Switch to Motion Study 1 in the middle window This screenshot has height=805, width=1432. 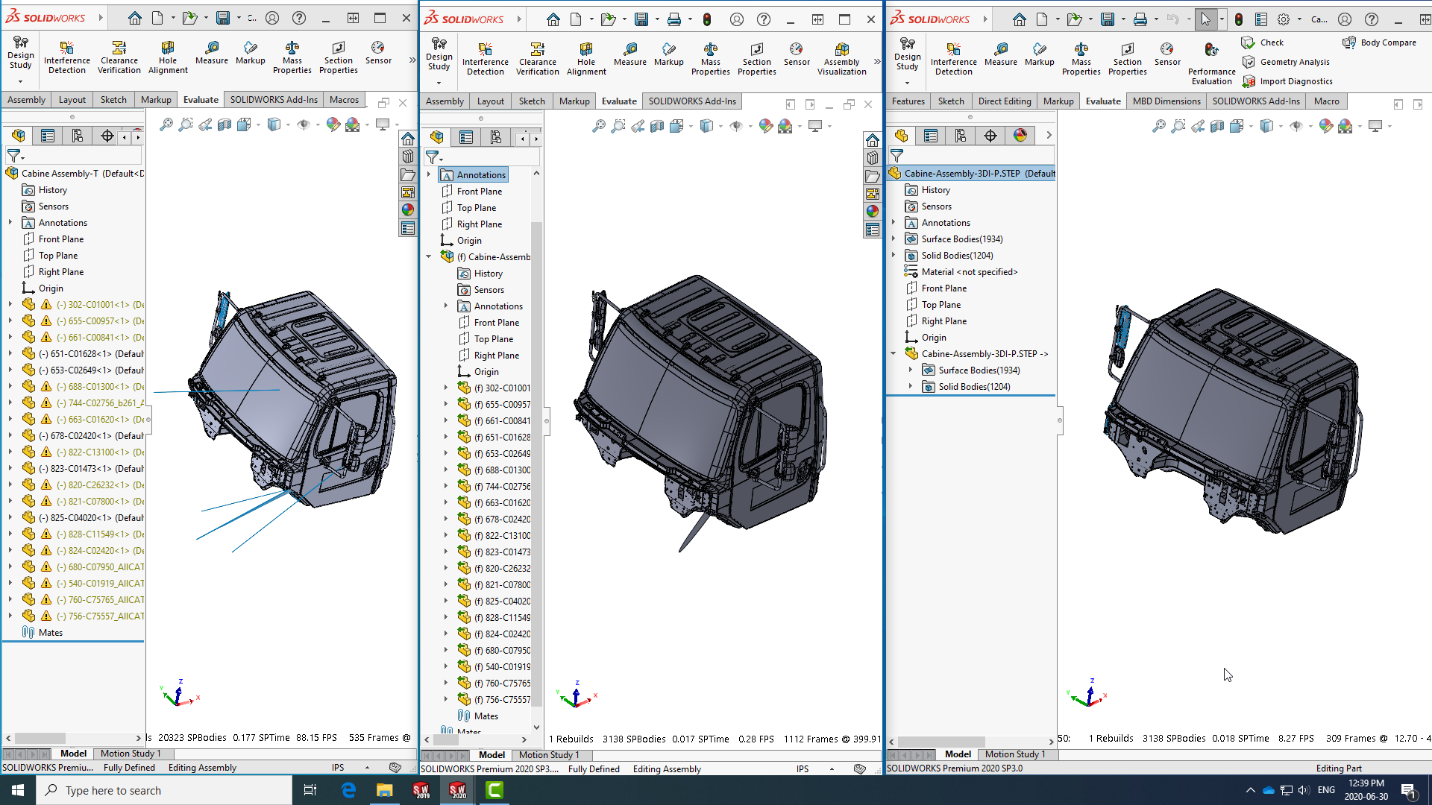(548, 755)
